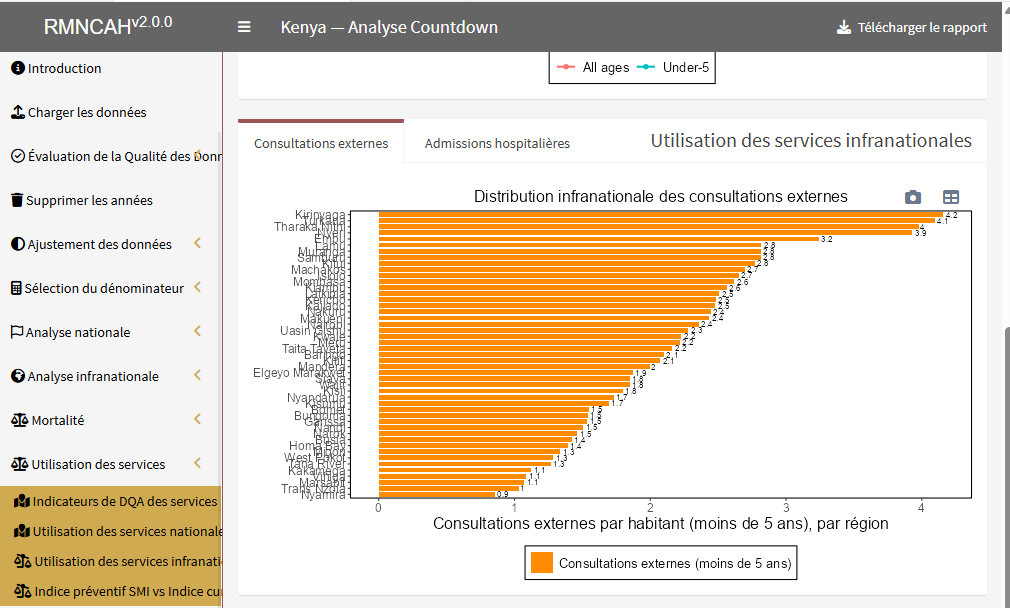Click the download icon beside Télécharger le rapport
Viewport: 1010px width, 608px height.
coord(843,27)
